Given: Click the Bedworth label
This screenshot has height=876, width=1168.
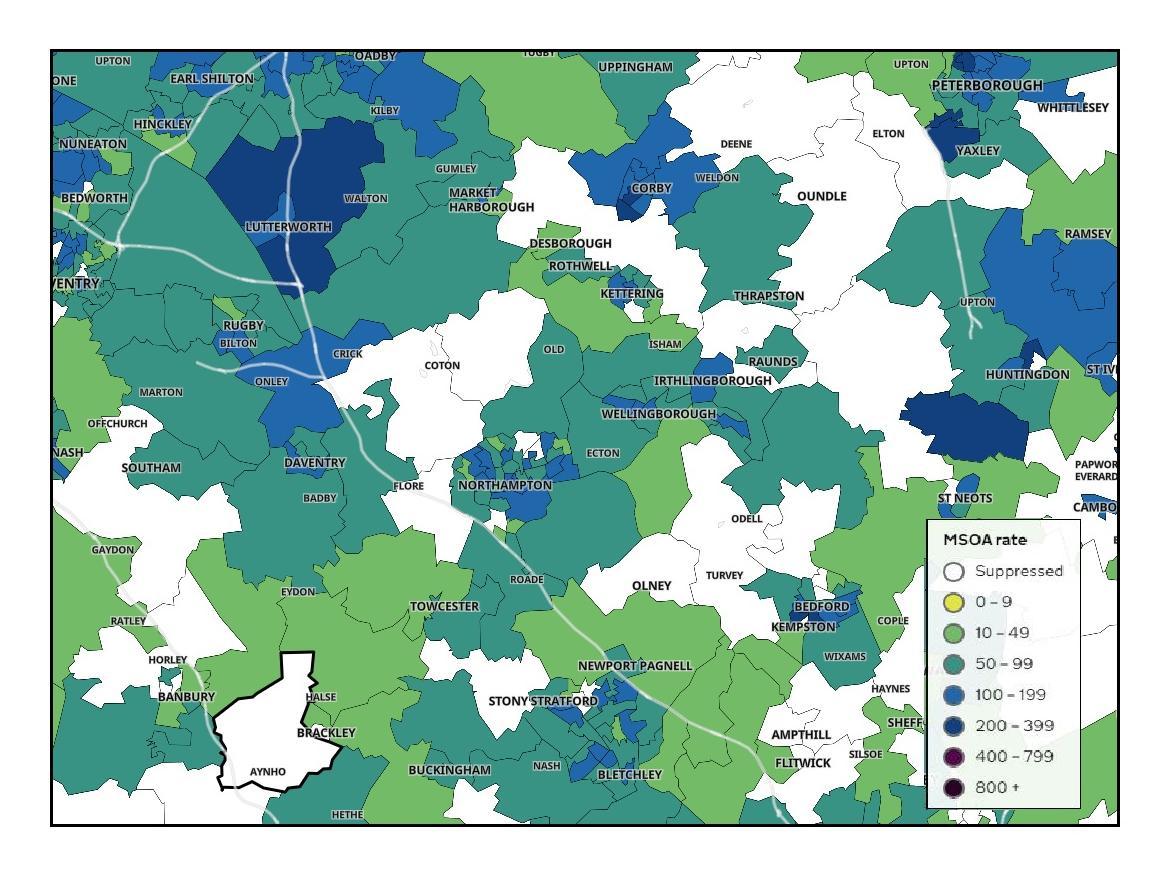Looking at the screenshot, I should pyautogui.click(x=94, y=198).
